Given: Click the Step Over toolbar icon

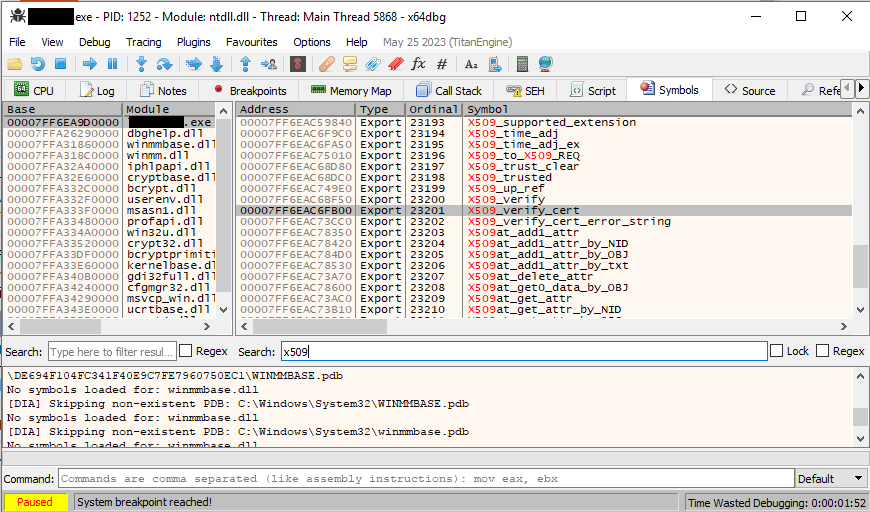Looking at the screenshot, I should click(x=164, y=64).
